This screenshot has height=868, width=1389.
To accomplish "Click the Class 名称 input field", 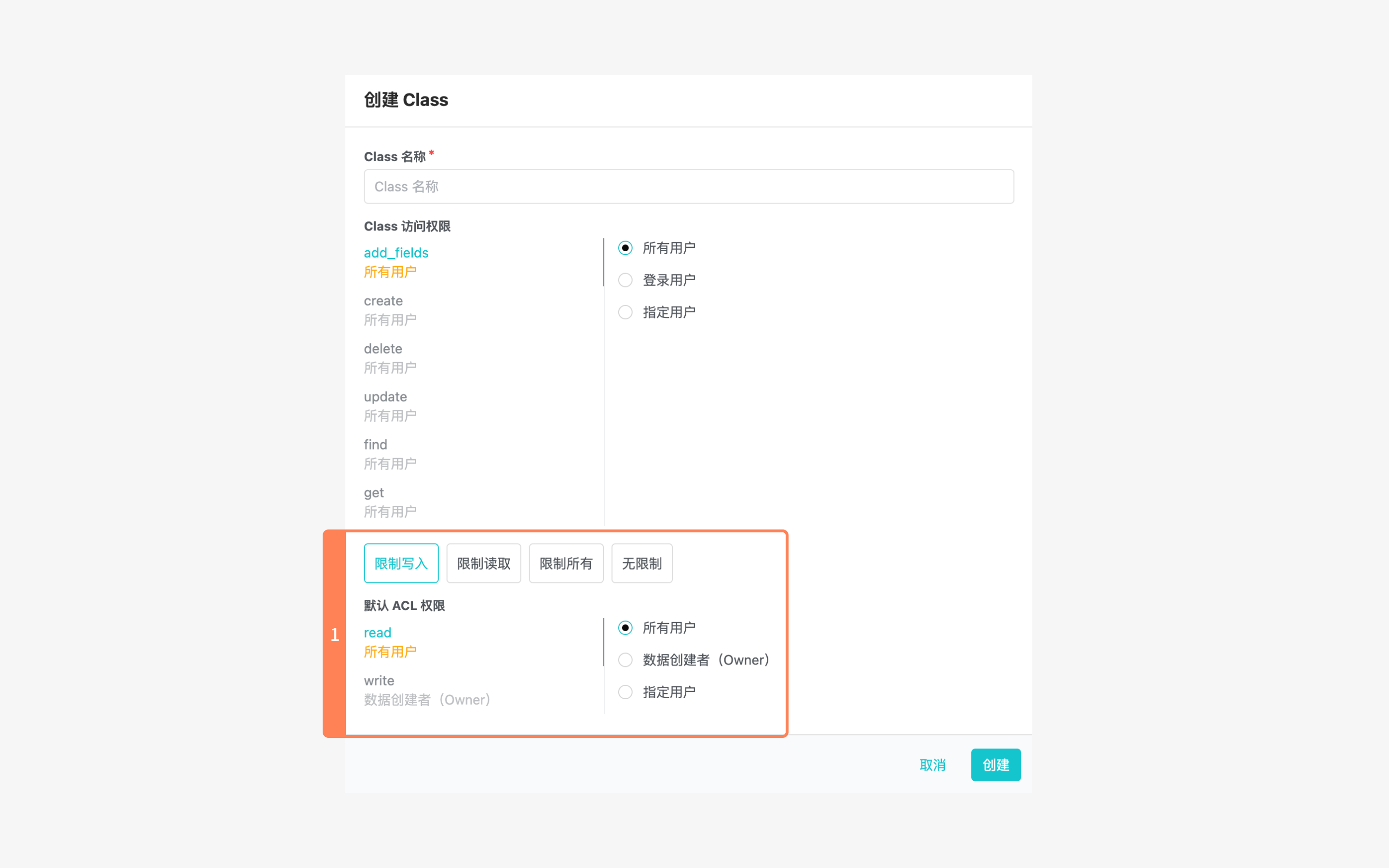I will pos(688,186).
